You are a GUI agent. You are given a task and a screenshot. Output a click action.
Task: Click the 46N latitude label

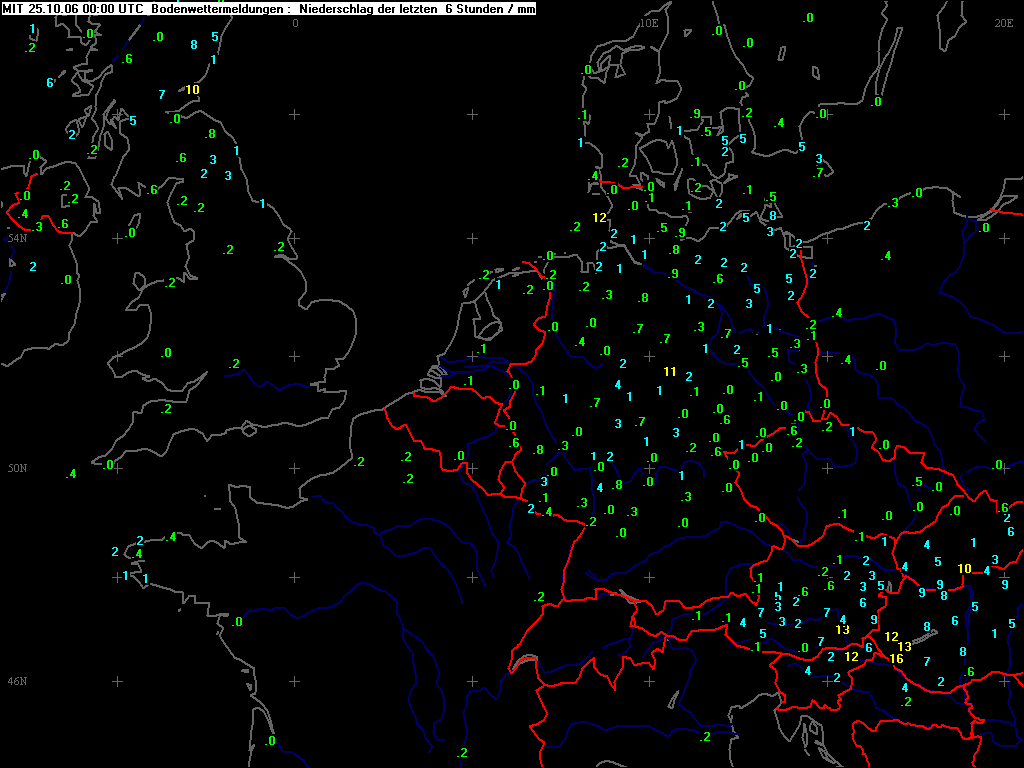pyautogui.click(x=17, y=681)
